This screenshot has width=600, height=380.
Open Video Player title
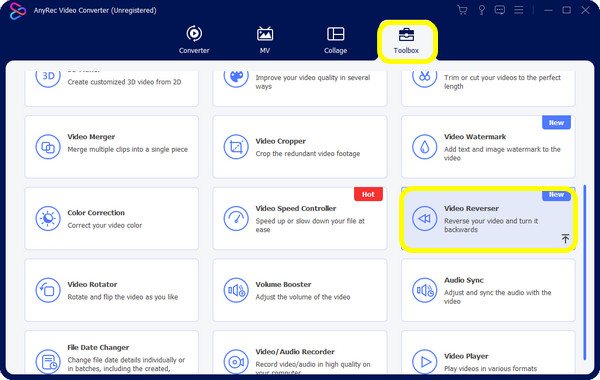pos(466,356)
